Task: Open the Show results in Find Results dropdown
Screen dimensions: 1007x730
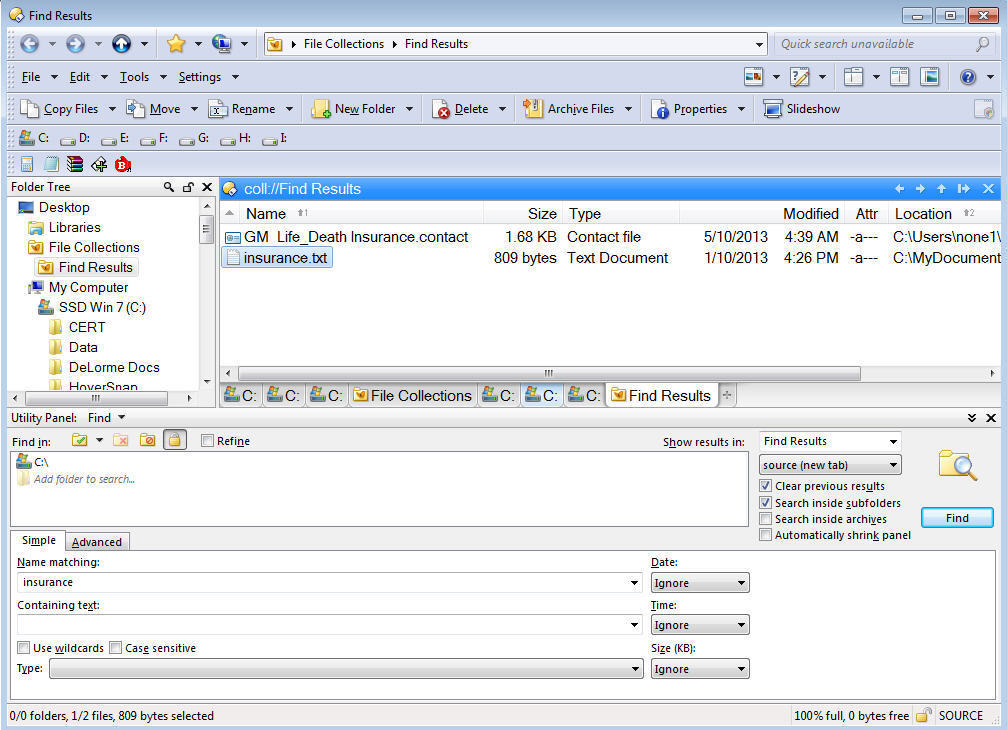Action: coord(830,442)
